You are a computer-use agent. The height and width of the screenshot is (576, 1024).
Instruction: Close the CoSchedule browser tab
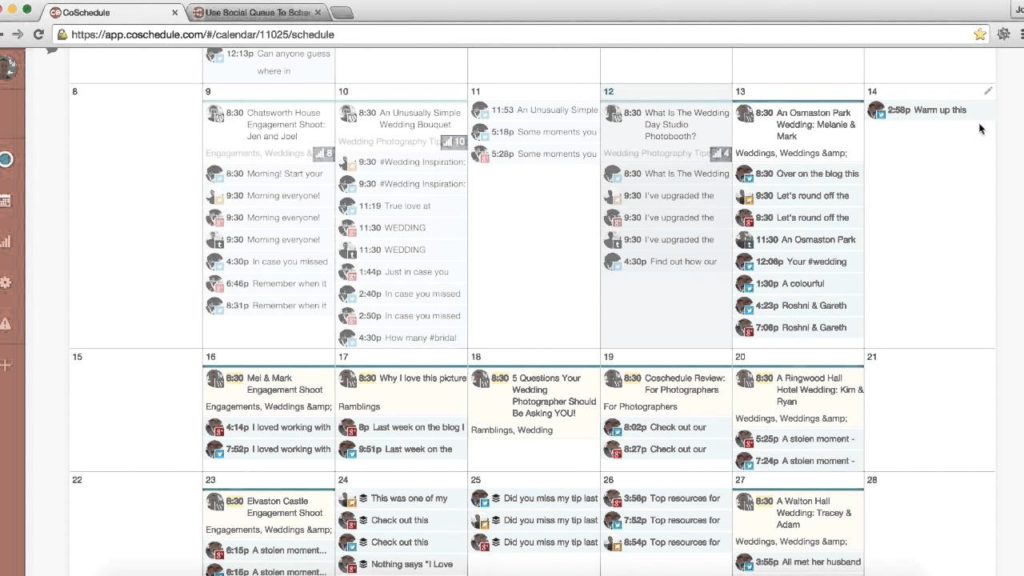point(174,12)
